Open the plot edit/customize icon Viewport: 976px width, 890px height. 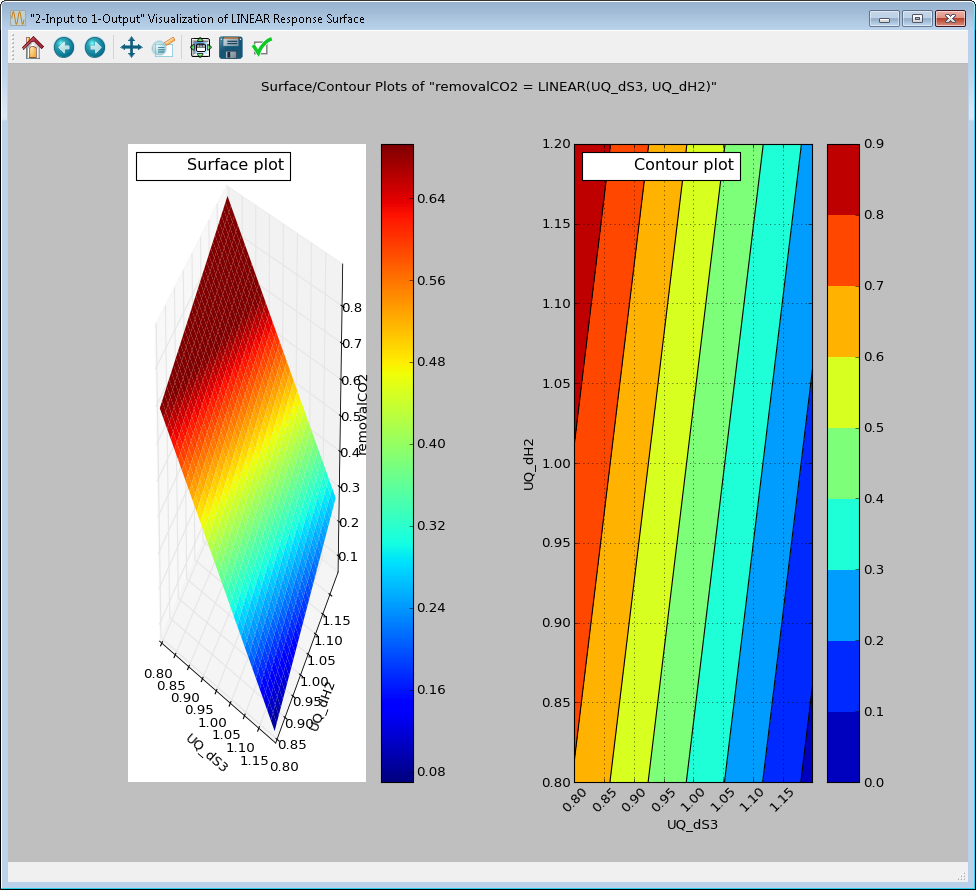pos(163,47)
